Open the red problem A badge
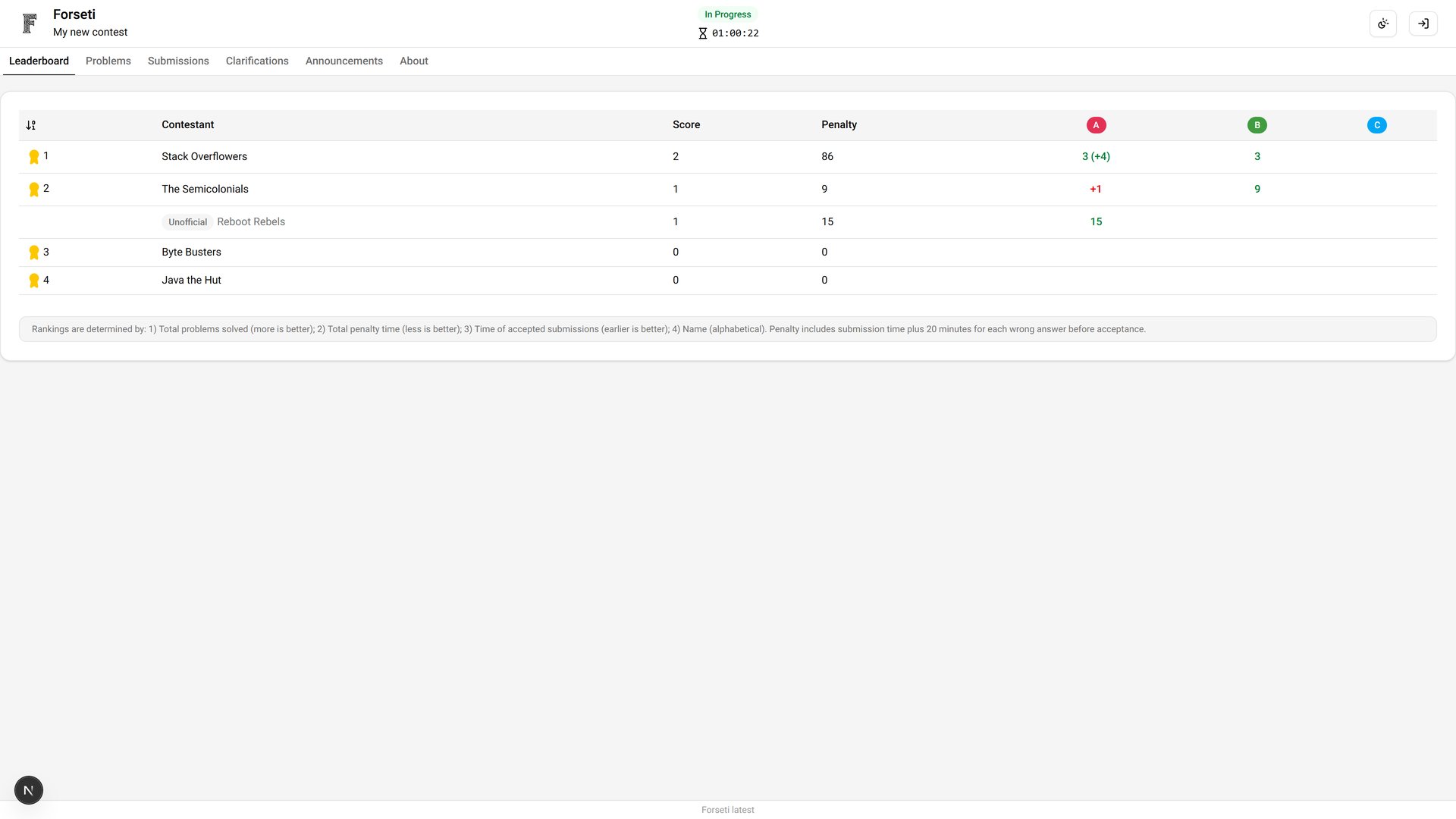This screenshot has width=1456, height=819. 1096,124
